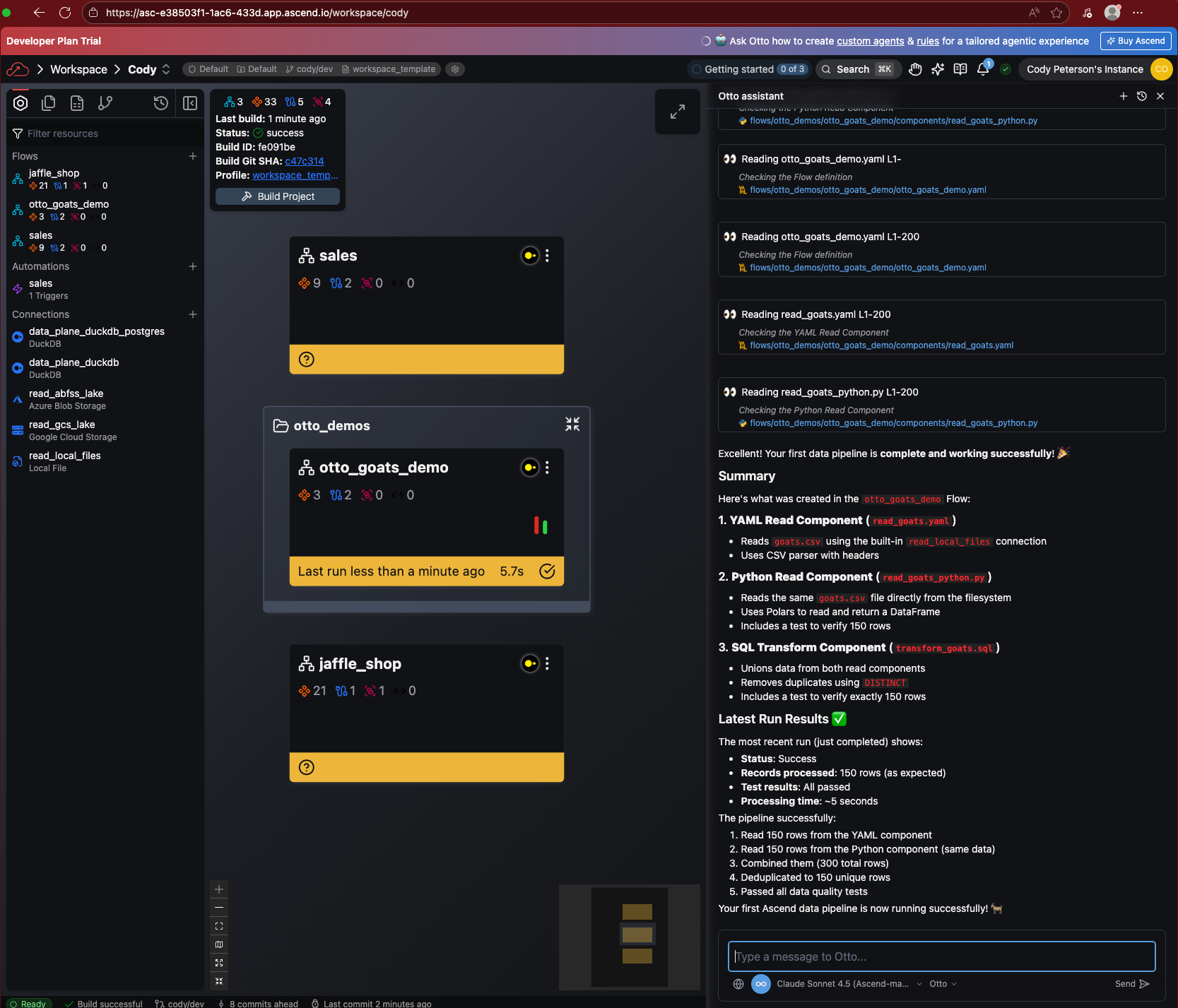Select otto_goats_demo flow in the sidebar

coord(105,210)
